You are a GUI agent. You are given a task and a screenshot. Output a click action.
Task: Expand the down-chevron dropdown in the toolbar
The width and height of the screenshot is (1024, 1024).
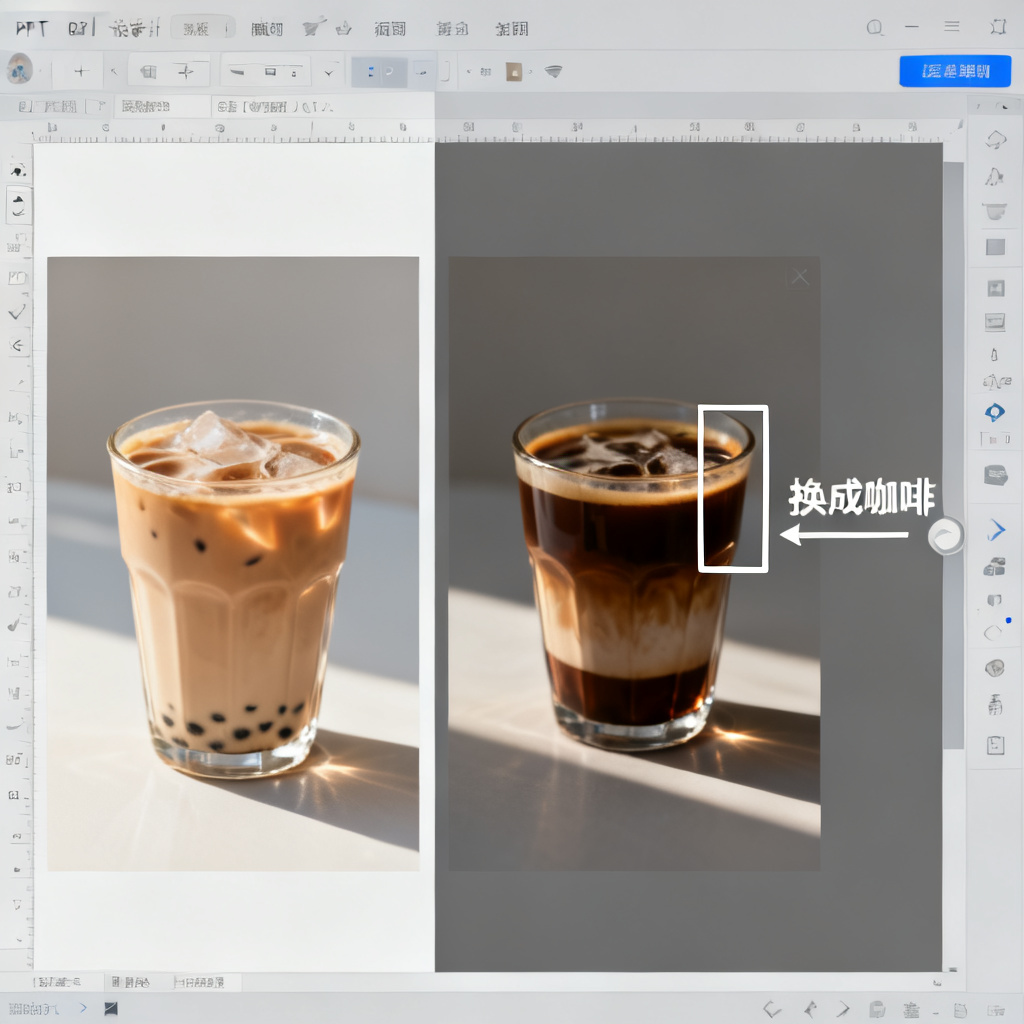pos(328,72)
